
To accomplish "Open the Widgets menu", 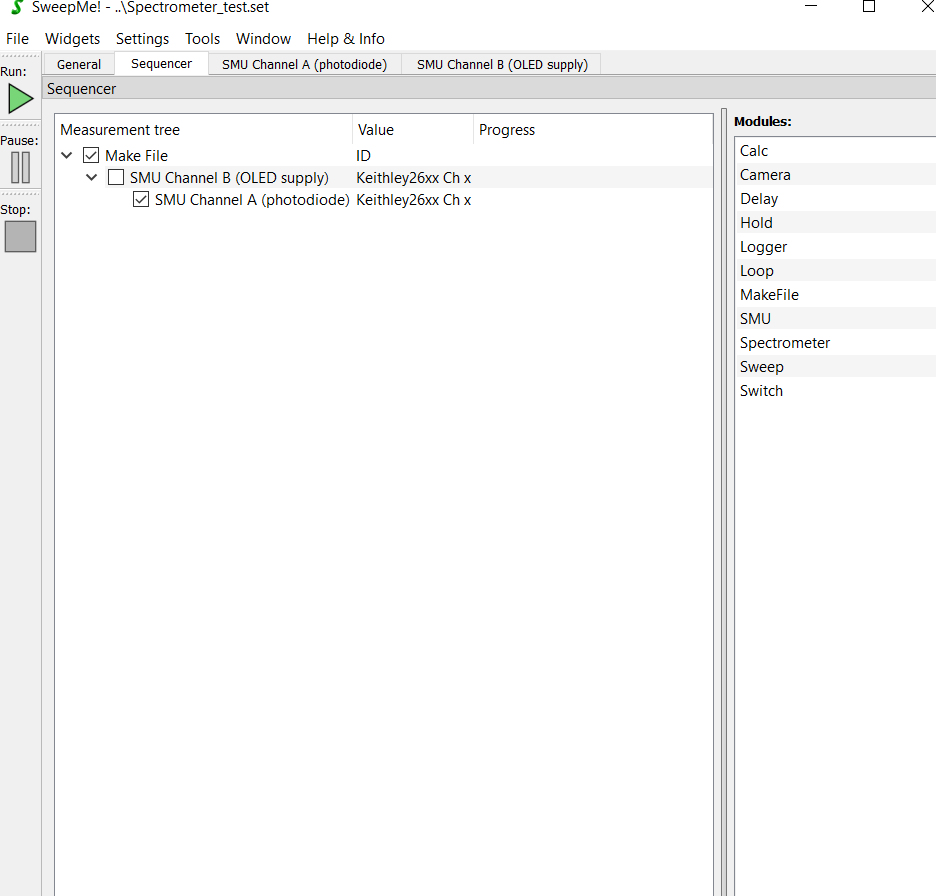I will coord(72,39).
